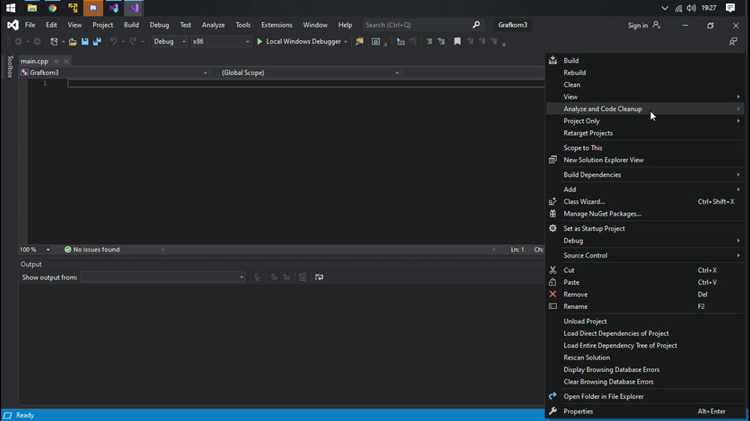The height and width of the screenshot is (421, 750).
Task: Toggle the bookmark icon in toolbar
Action: point(457,42)
